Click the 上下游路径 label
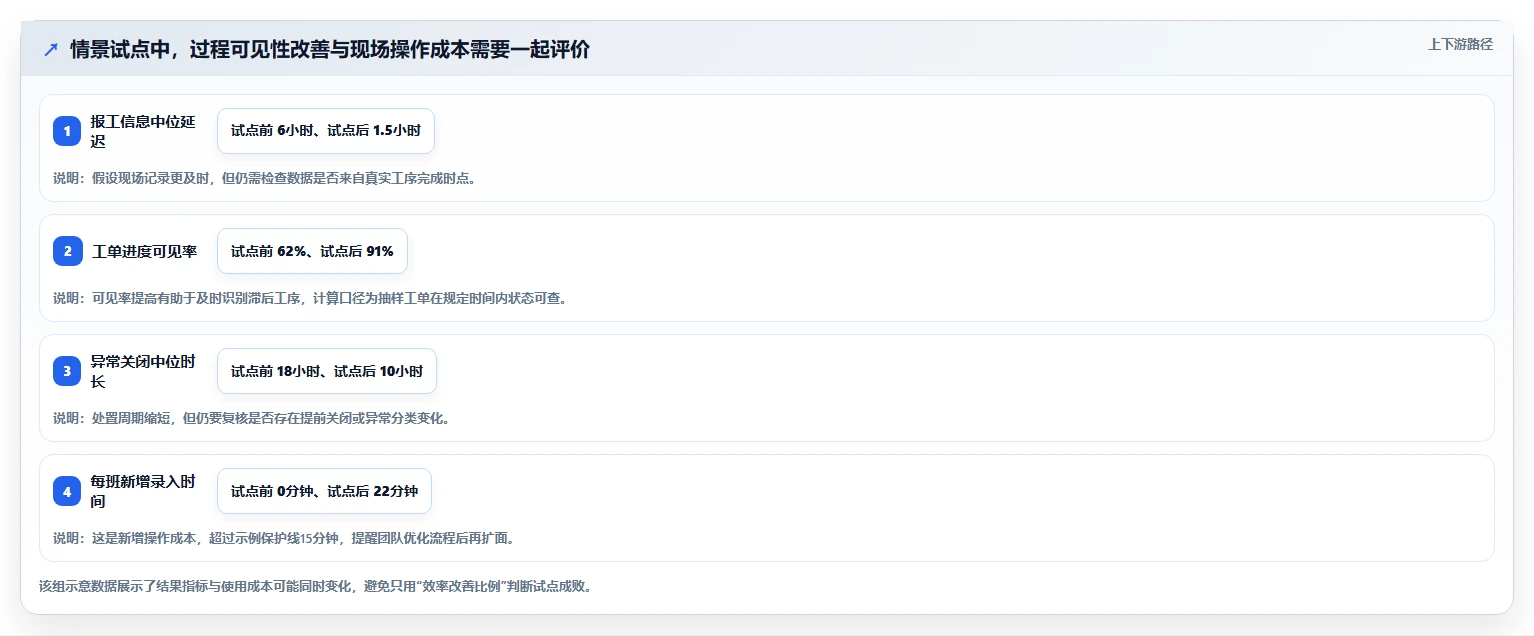 (x=1460, y=44)
